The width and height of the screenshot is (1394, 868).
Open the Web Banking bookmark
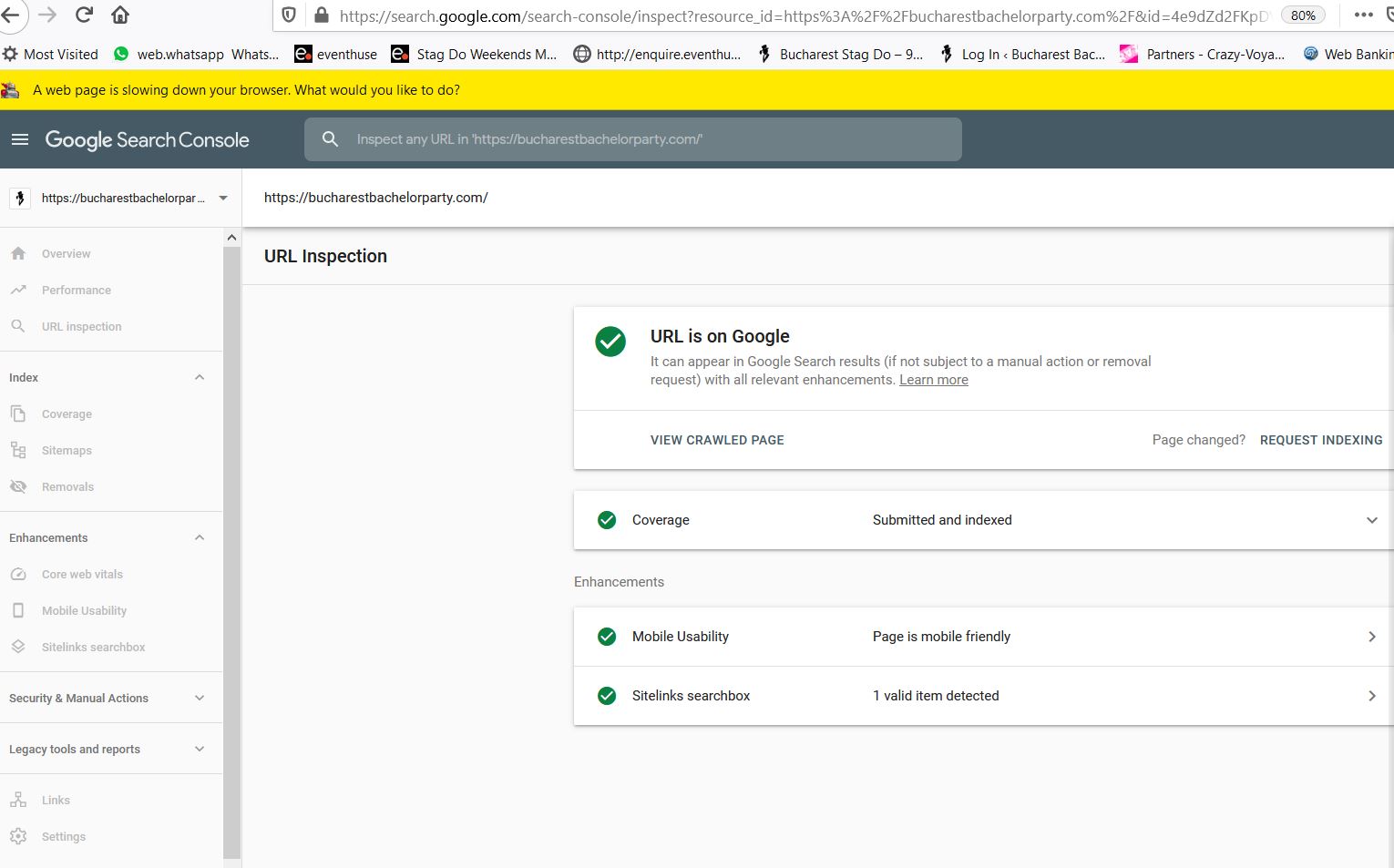pyautogui.click(x=1348, y=54)
